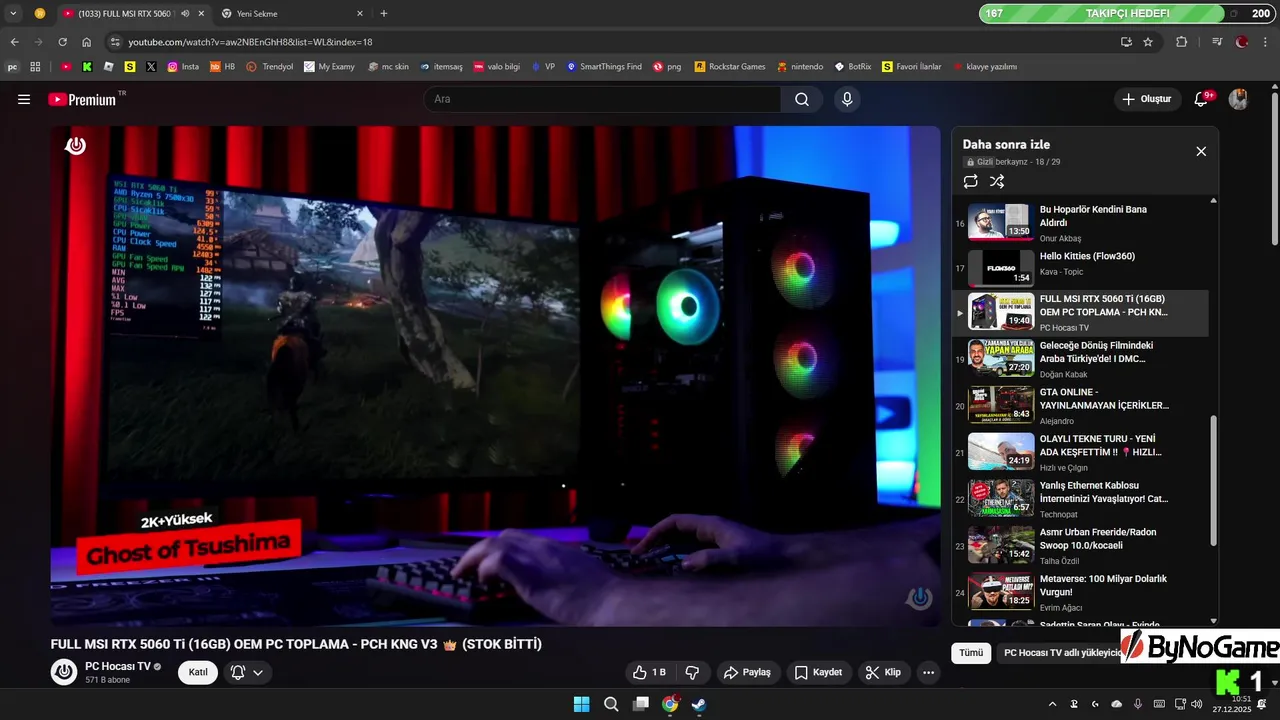
Task: Share the video with Paylaş
Action: coord(748,672)
